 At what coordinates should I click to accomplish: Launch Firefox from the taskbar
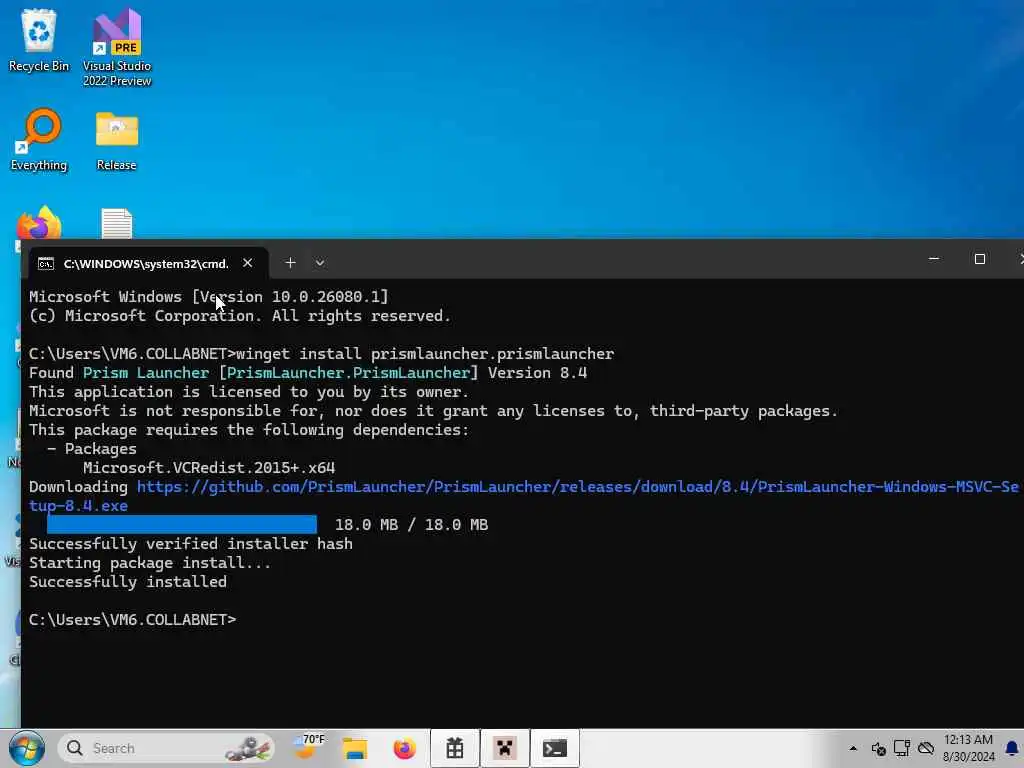405,748
